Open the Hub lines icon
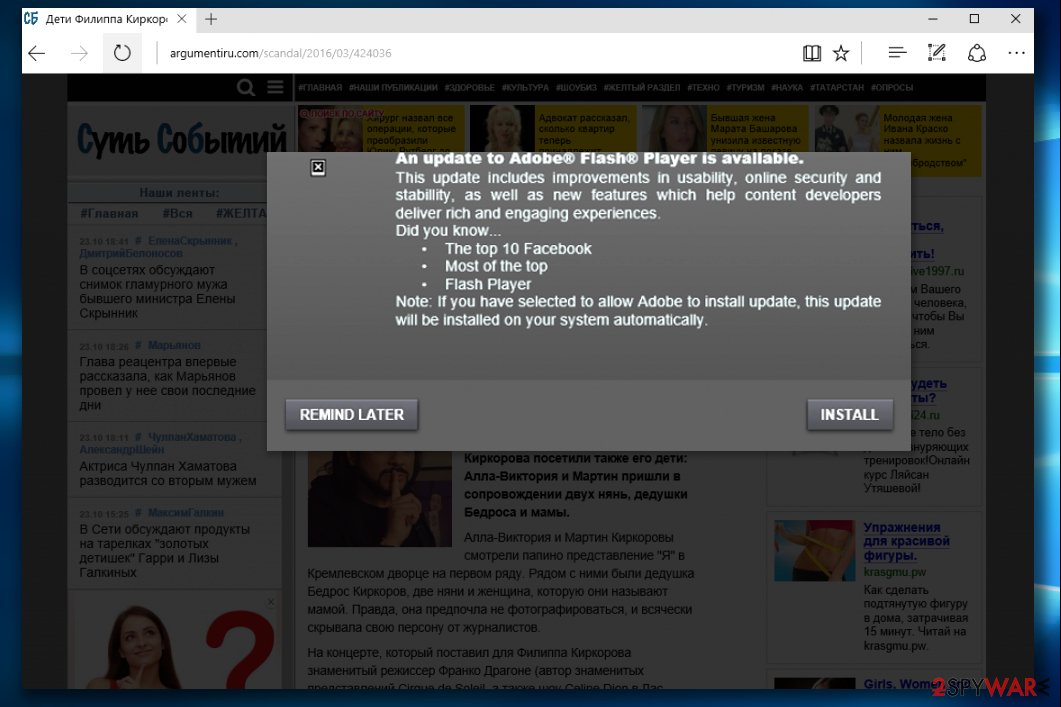Image resolution: width=1061 pixels, height=707 pixels. point(897,53)
